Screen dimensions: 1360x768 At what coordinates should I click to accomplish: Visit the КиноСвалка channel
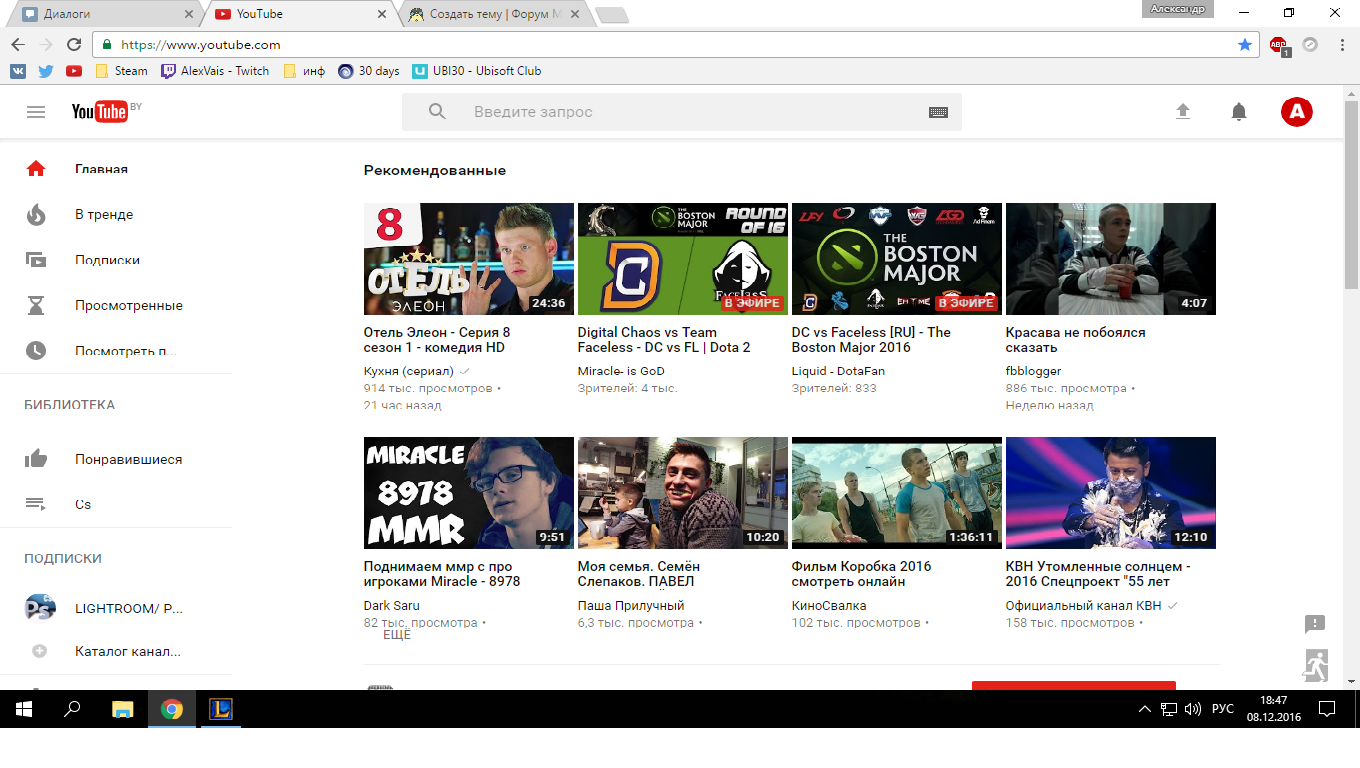tap(829, 605)
